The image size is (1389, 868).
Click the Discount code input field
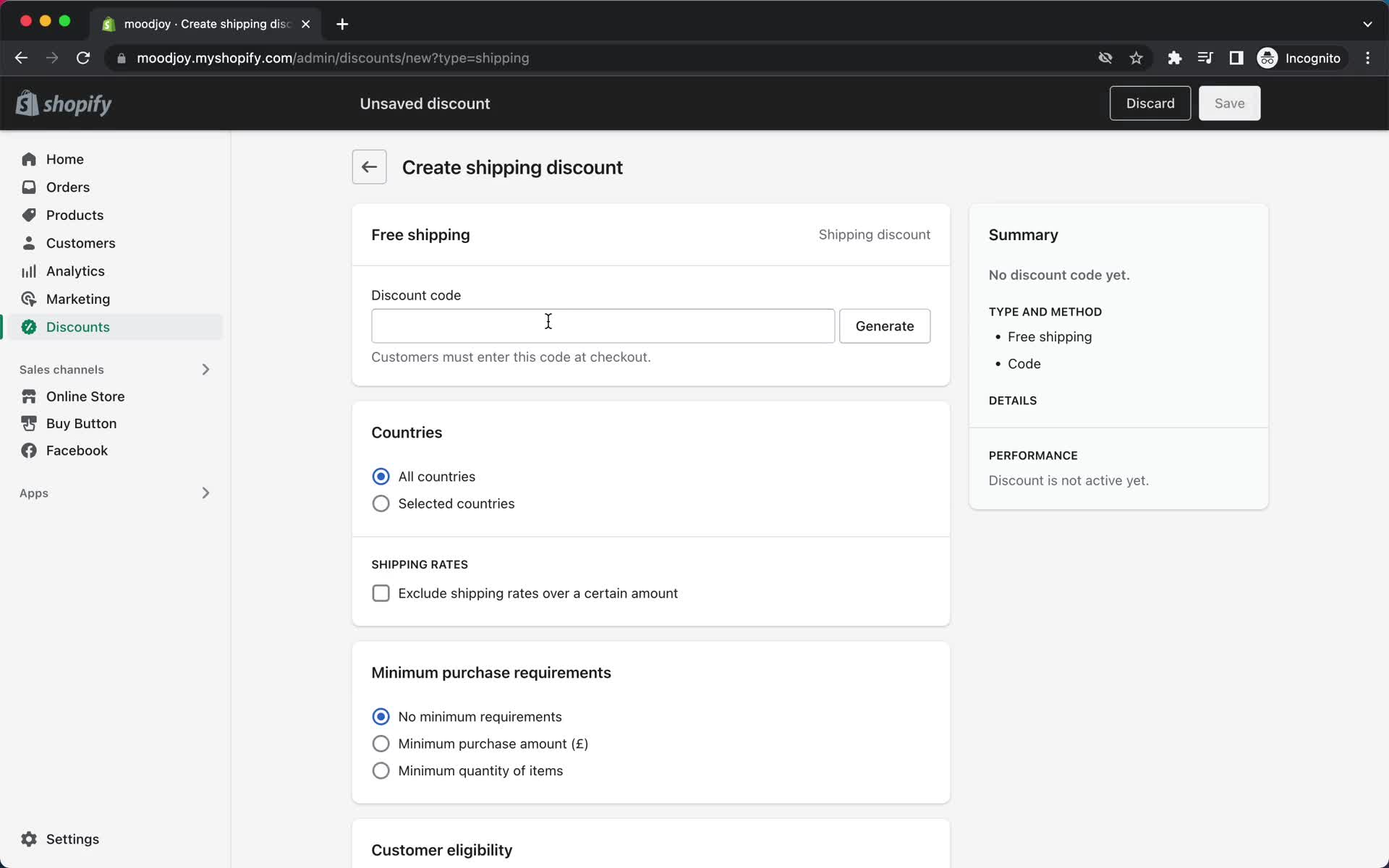click(x=603, y=326)
